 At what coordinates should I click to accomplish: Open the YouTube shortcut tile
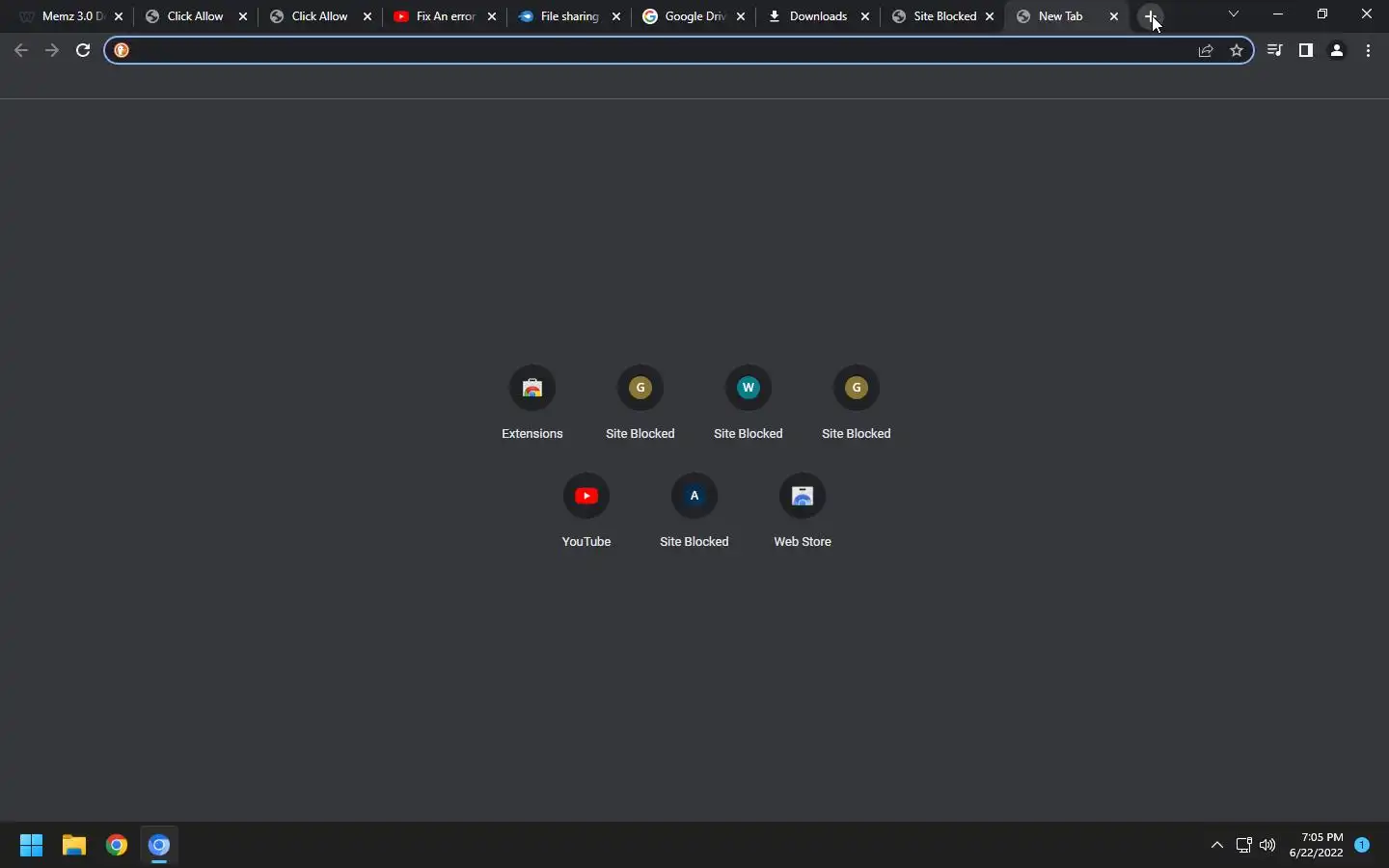[x=586, y=511]
